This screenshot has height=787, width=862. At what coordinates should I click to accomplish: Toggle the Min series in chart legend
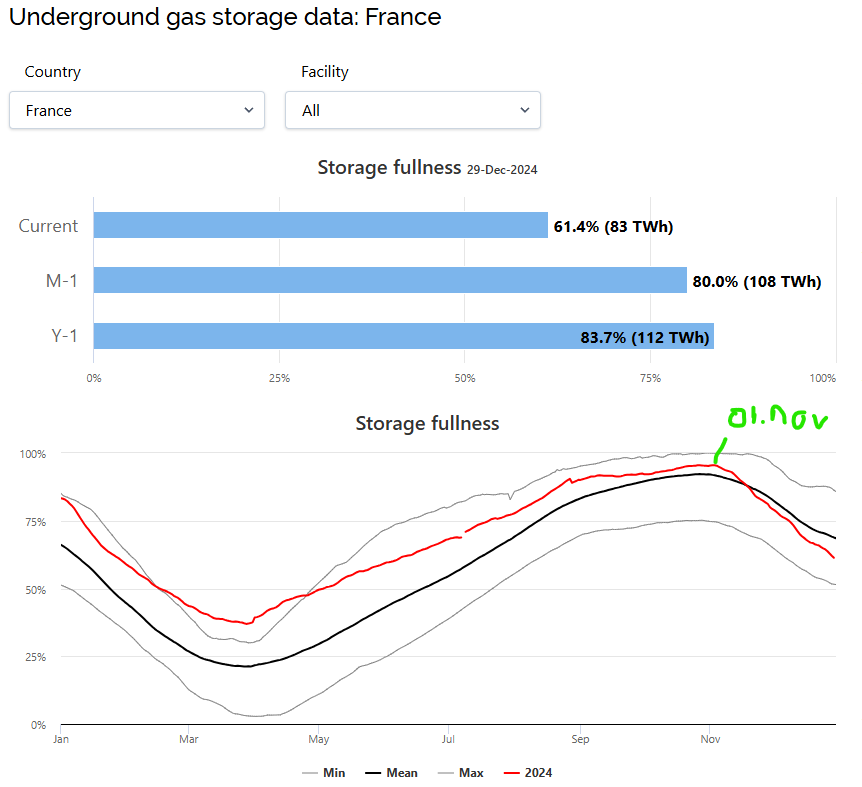tap(333, 773)
